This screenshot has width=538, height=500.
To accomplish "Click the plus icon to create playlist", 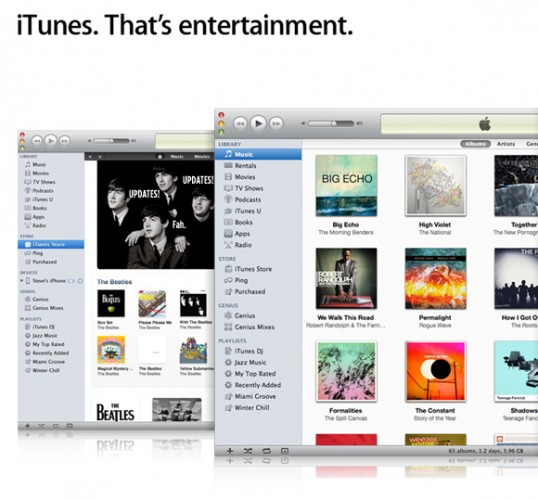I will [230, 451].
